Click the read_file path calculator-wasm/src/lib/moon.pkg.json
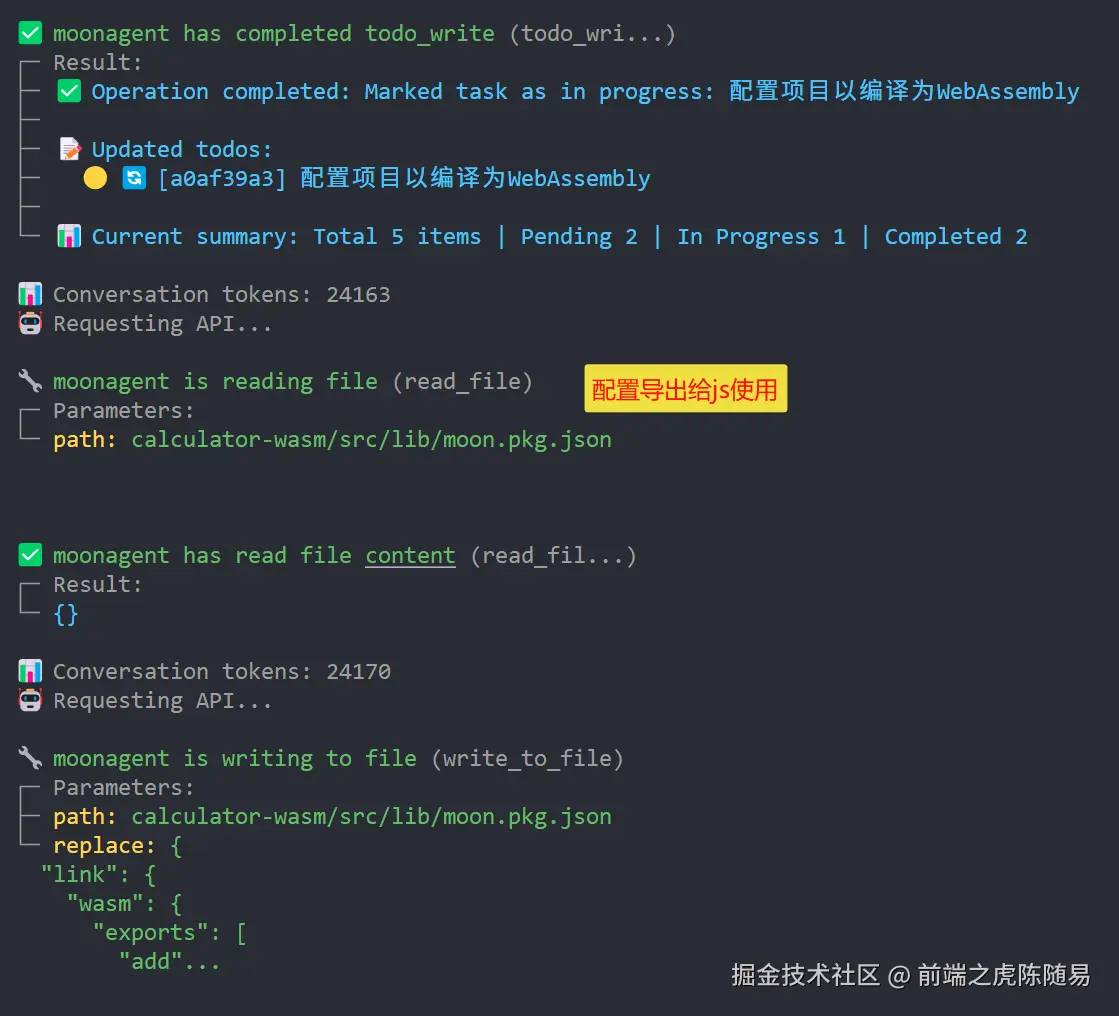 tap(371, 439)
